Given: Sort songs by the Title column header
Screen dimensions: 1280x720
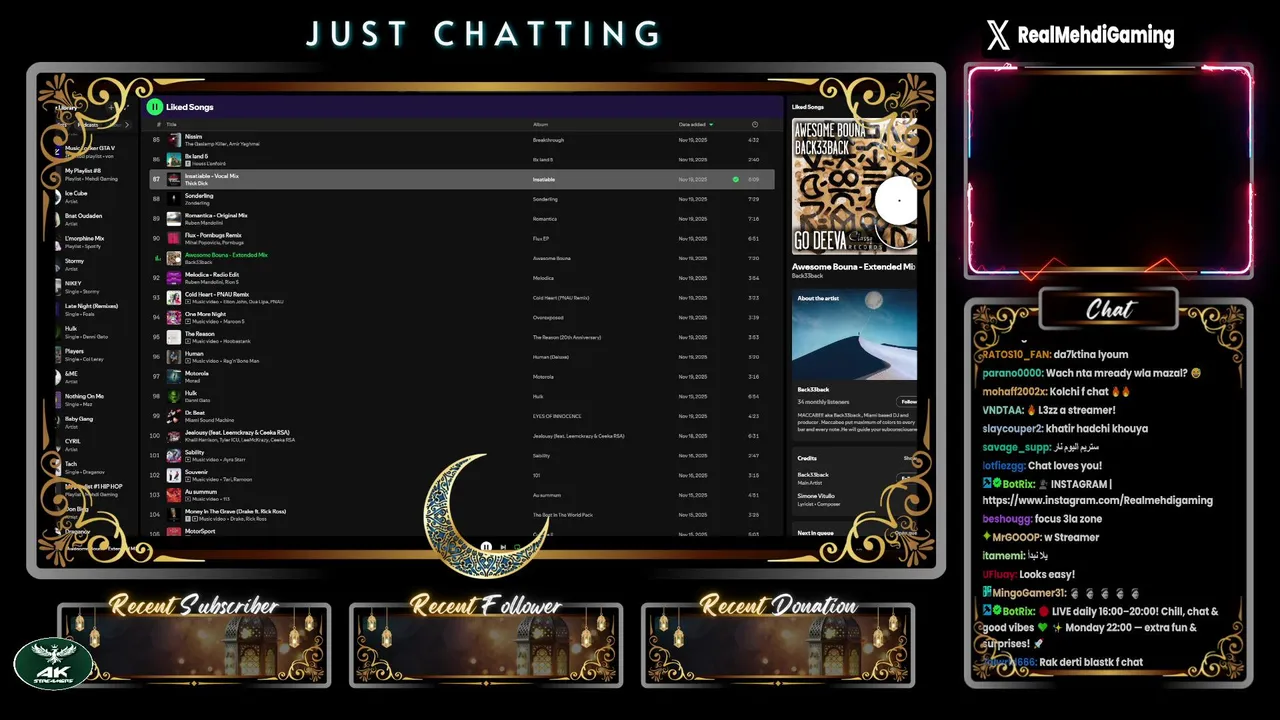Looking at the screenshot, I should coord(171,124).
